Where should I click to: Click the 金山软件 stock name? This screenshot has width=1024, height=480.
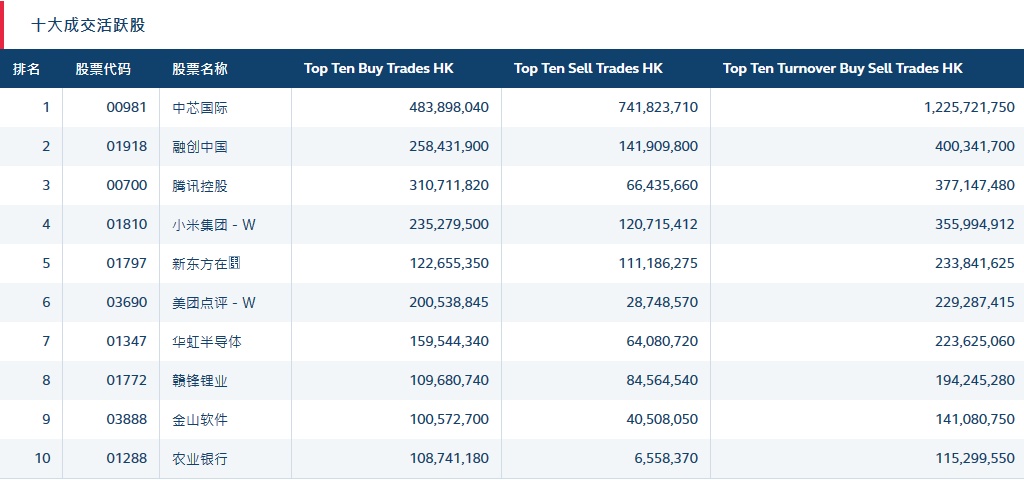coord(200,420)
